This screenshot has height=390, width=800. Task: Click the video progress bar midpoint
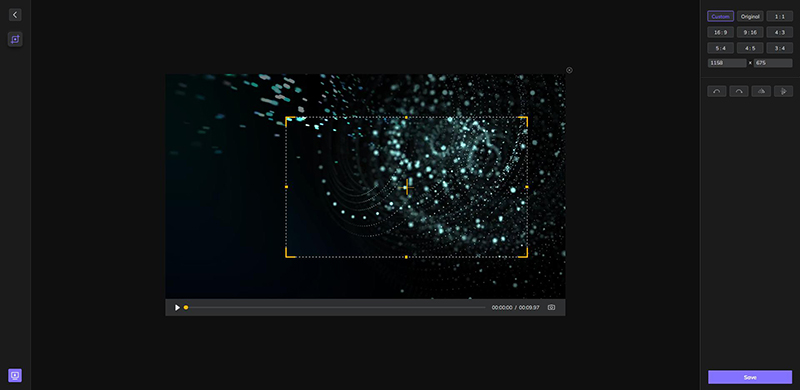click(x=335, y=307)
